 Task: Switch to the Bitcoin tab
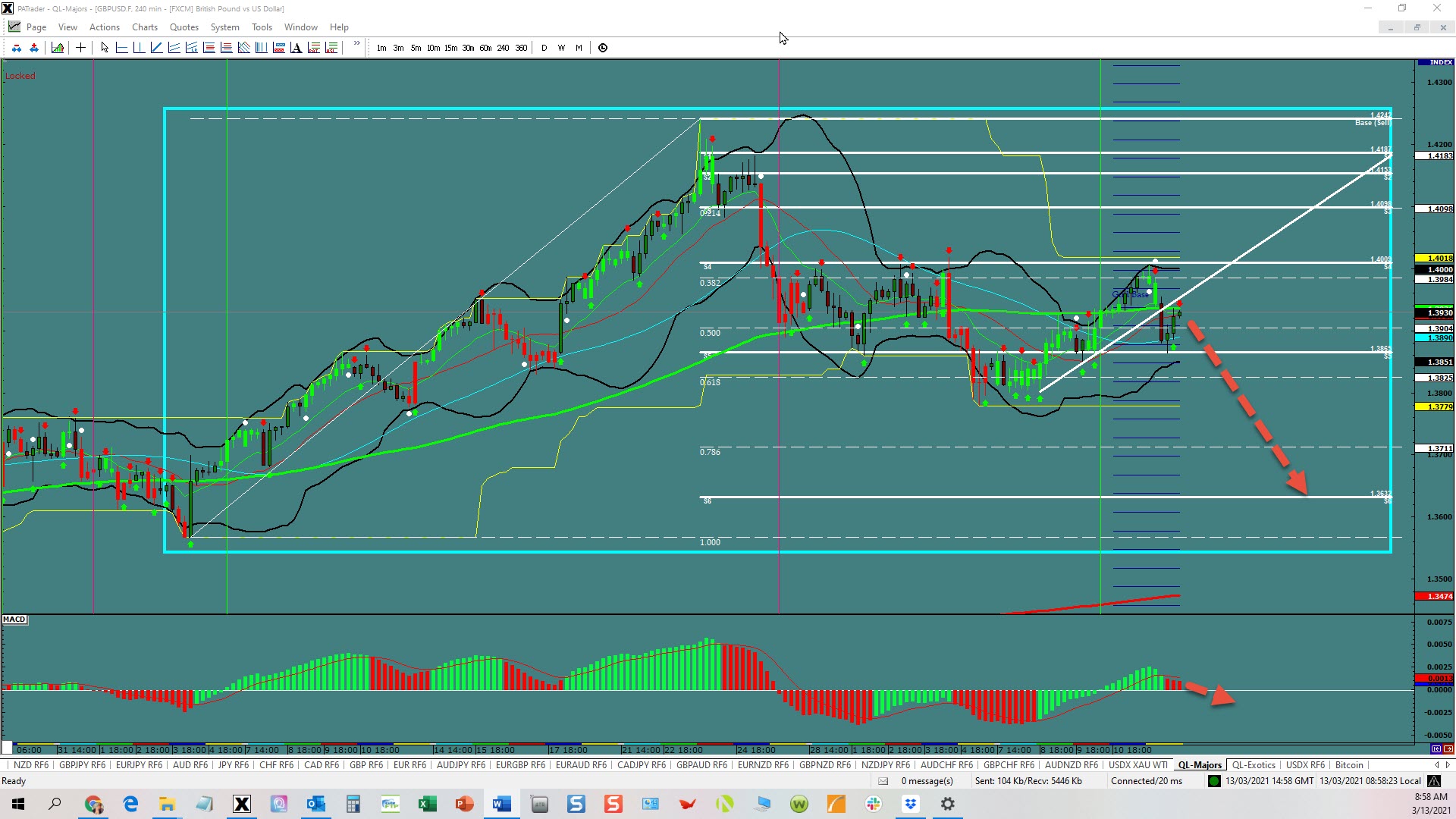[1349, 765]
